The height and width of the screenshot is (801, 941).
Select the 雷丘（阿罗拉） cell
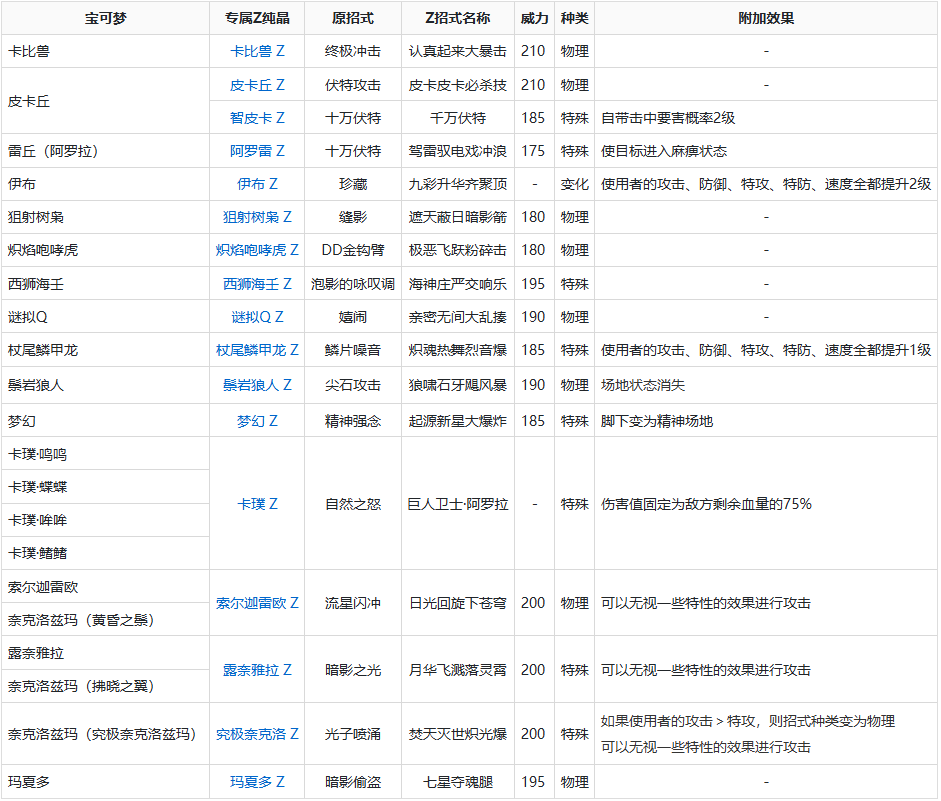(x=106, y=151)
